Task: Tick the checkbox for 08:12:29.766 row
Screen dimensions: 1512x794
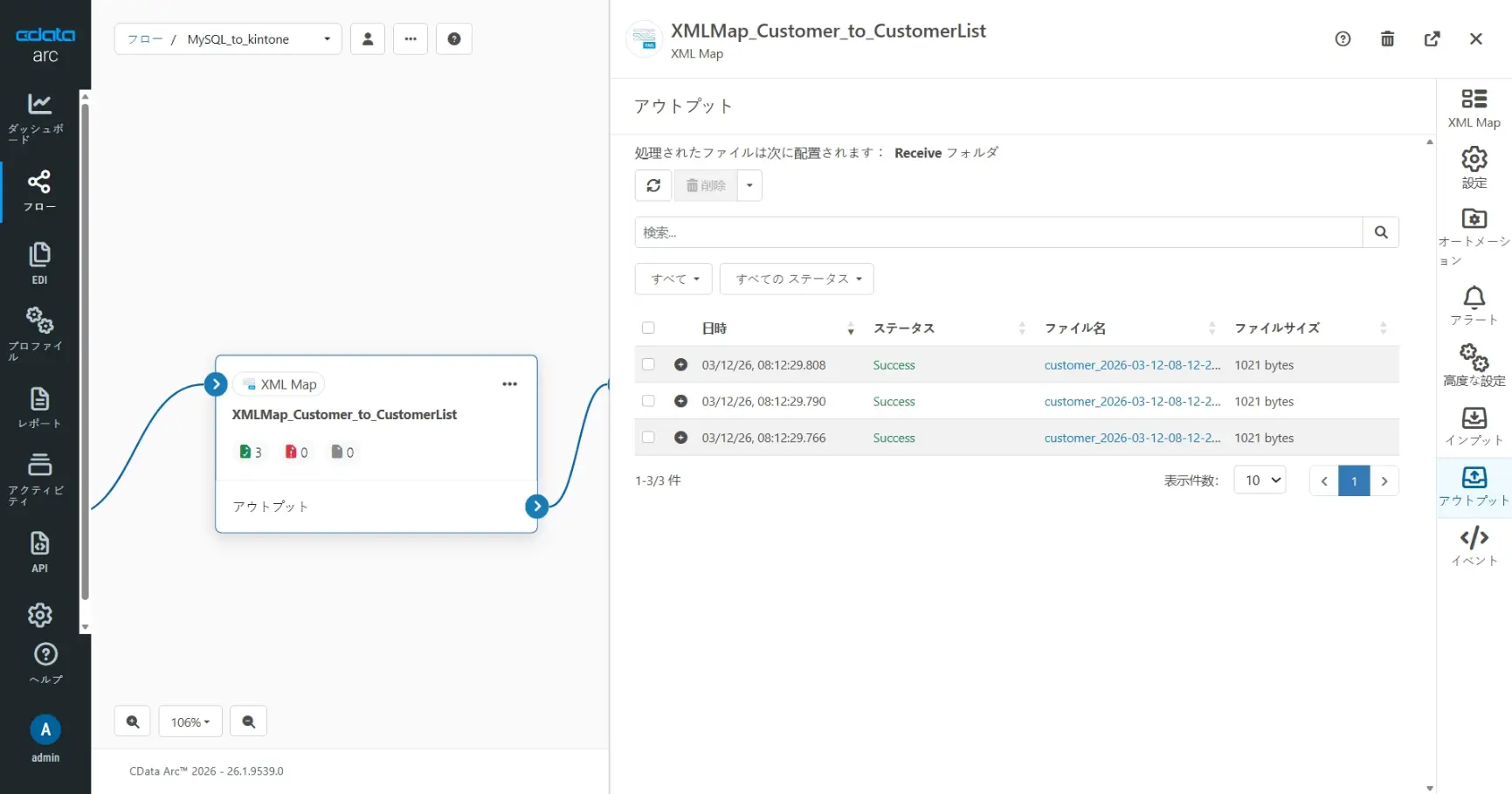Action: pos(648,437)
